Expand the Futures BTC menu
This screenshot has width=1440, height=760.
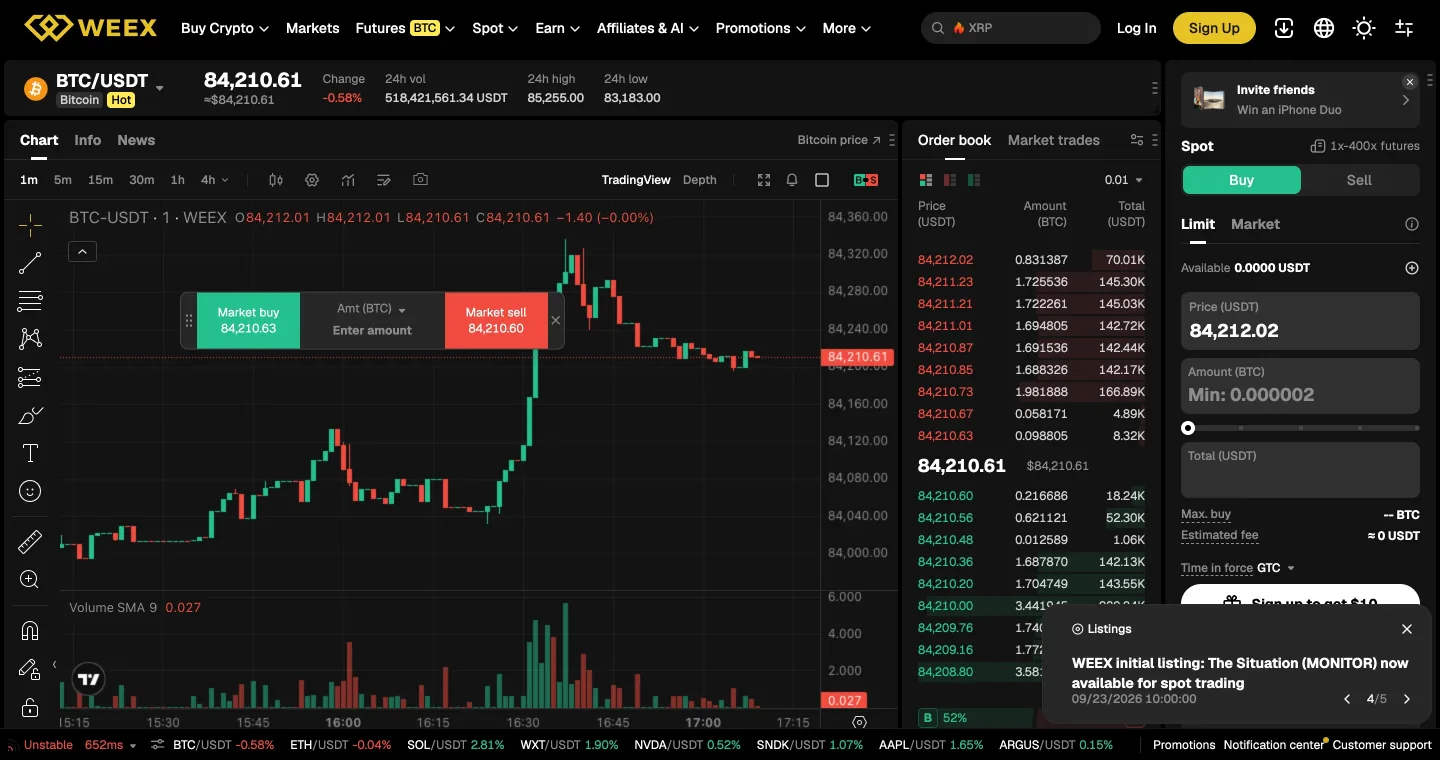point(405,28)
